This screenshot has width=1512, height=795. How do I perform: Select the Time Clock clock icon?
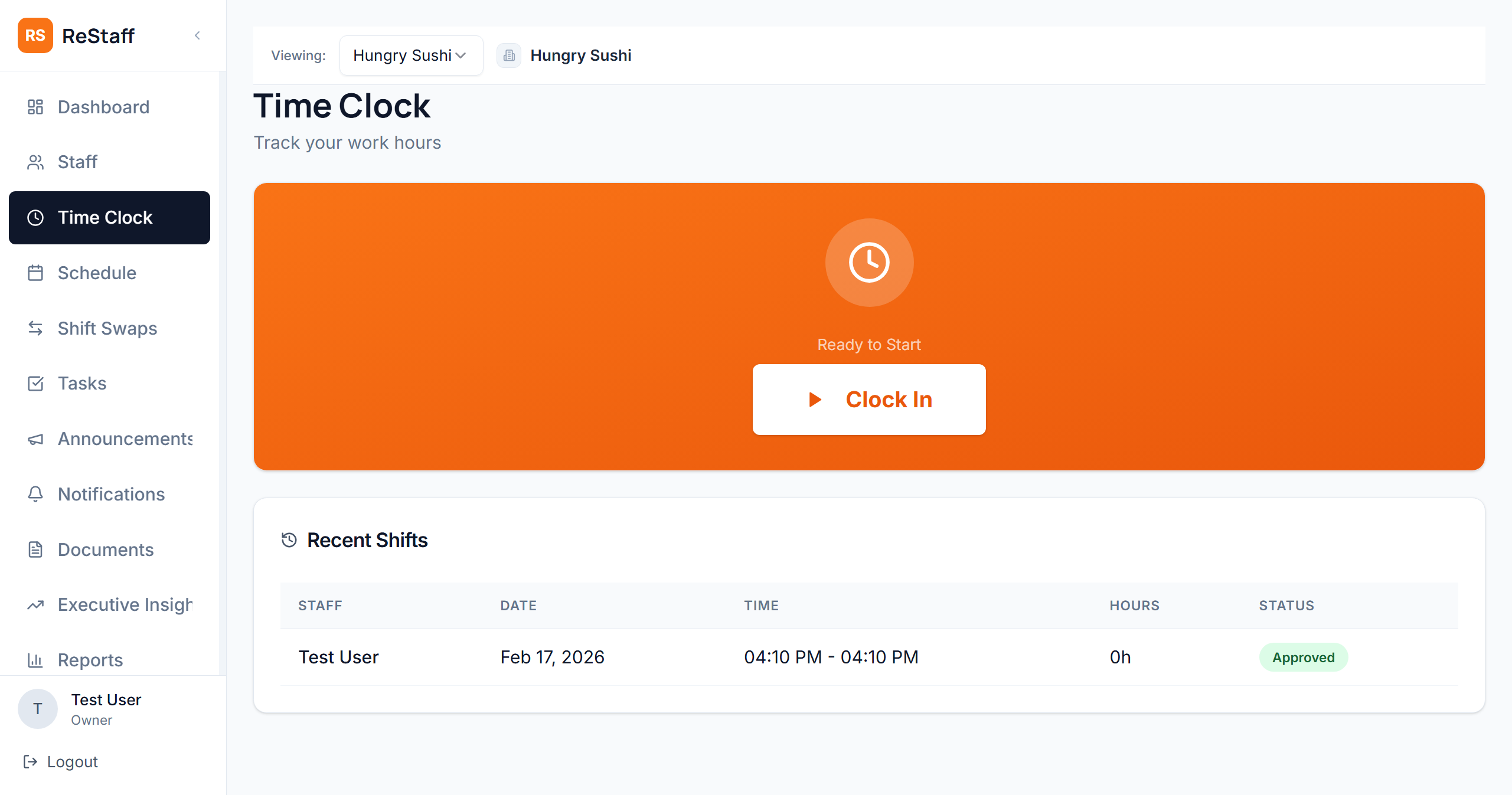pyautogui.click(x=35, y=217)
